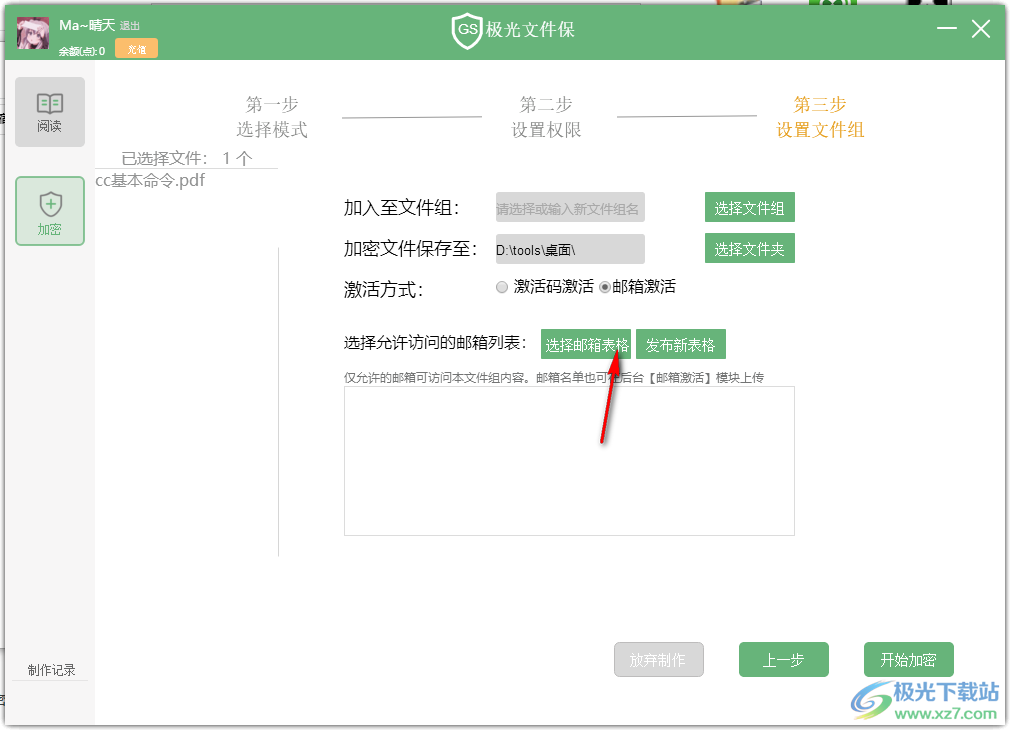Click the 选择邮箱表格 button
Viewport: 1010px width, 730px height.
585,343
